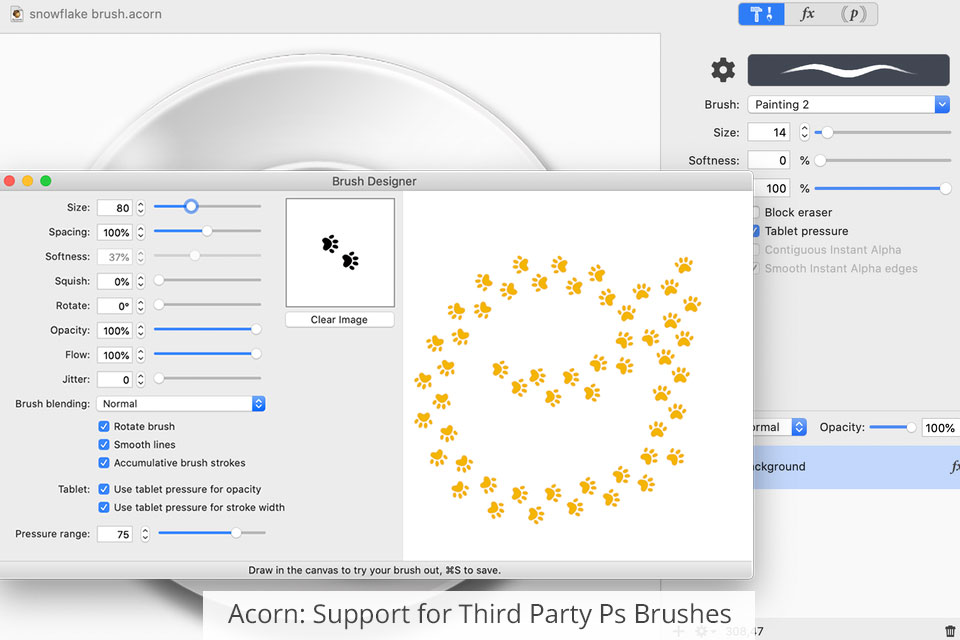Screen dimensions: 960x640
Task: Adjust the inspector Softness slider
Action: 882,160
